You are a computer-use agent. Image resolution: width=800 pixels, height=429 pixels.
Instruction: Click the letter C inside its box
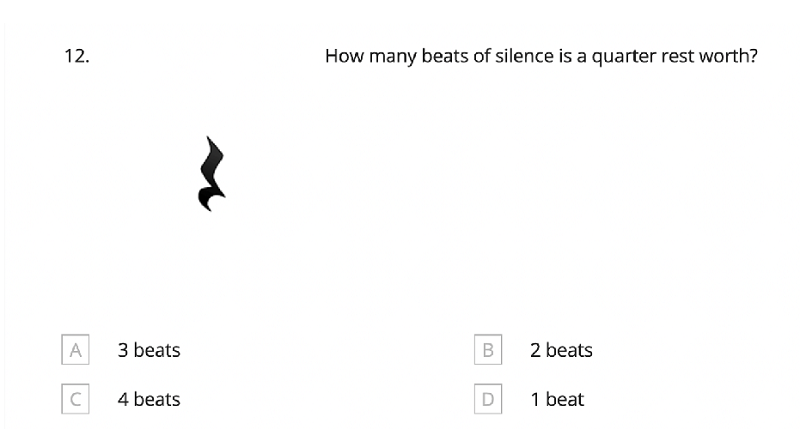pyautogui.click(x=76, y=399)
